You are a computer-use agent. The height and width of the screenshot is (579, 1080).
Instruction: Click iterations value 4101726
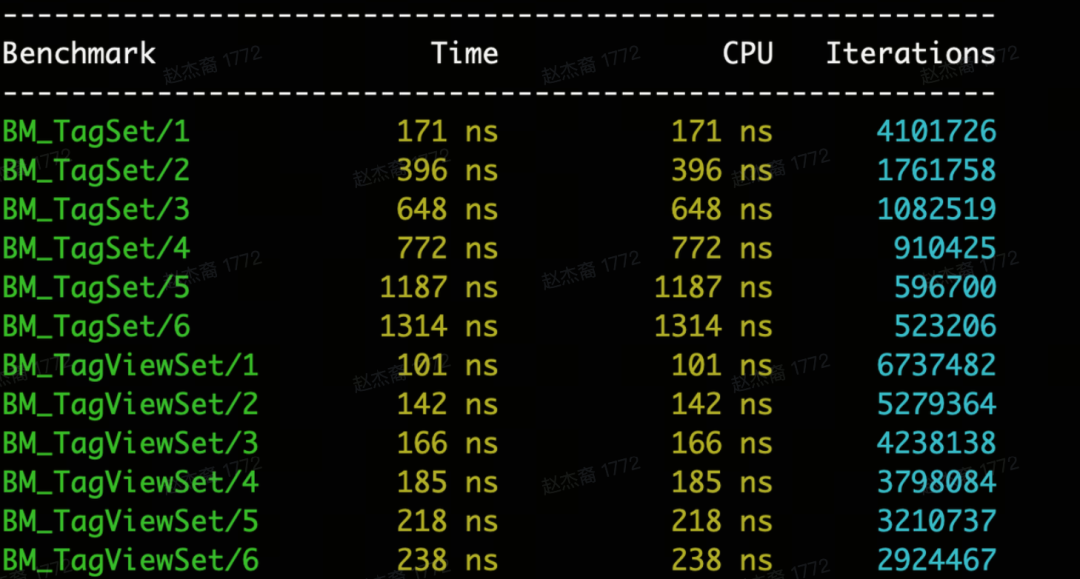(936, 131)
